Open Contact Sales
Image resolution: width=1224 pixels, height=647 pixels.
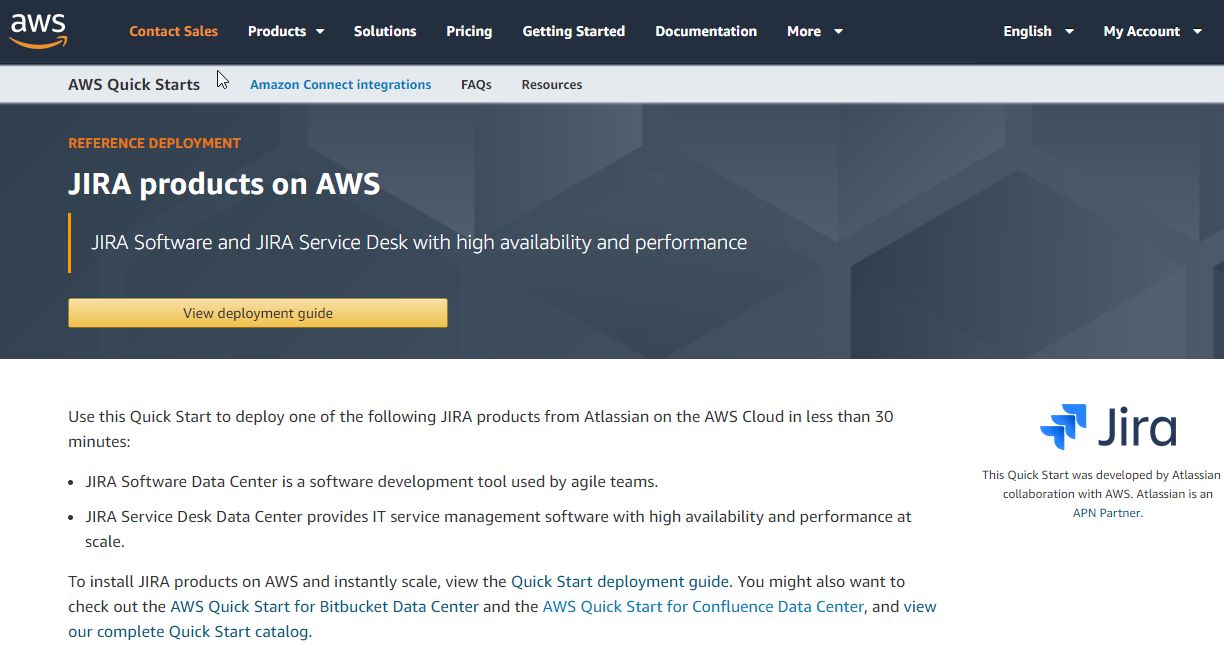tap(173, 31)
